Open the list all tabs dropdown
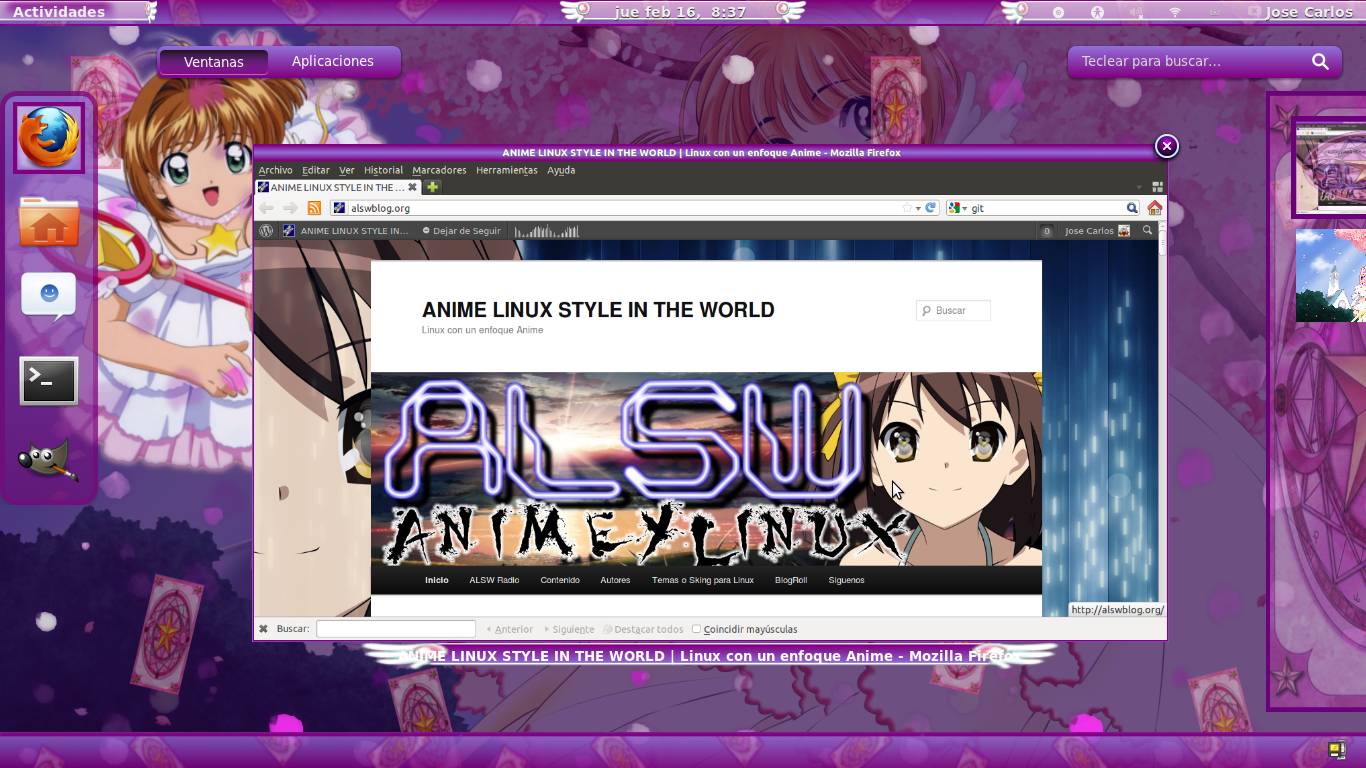1366x768 pixels. pos(1139,187)
